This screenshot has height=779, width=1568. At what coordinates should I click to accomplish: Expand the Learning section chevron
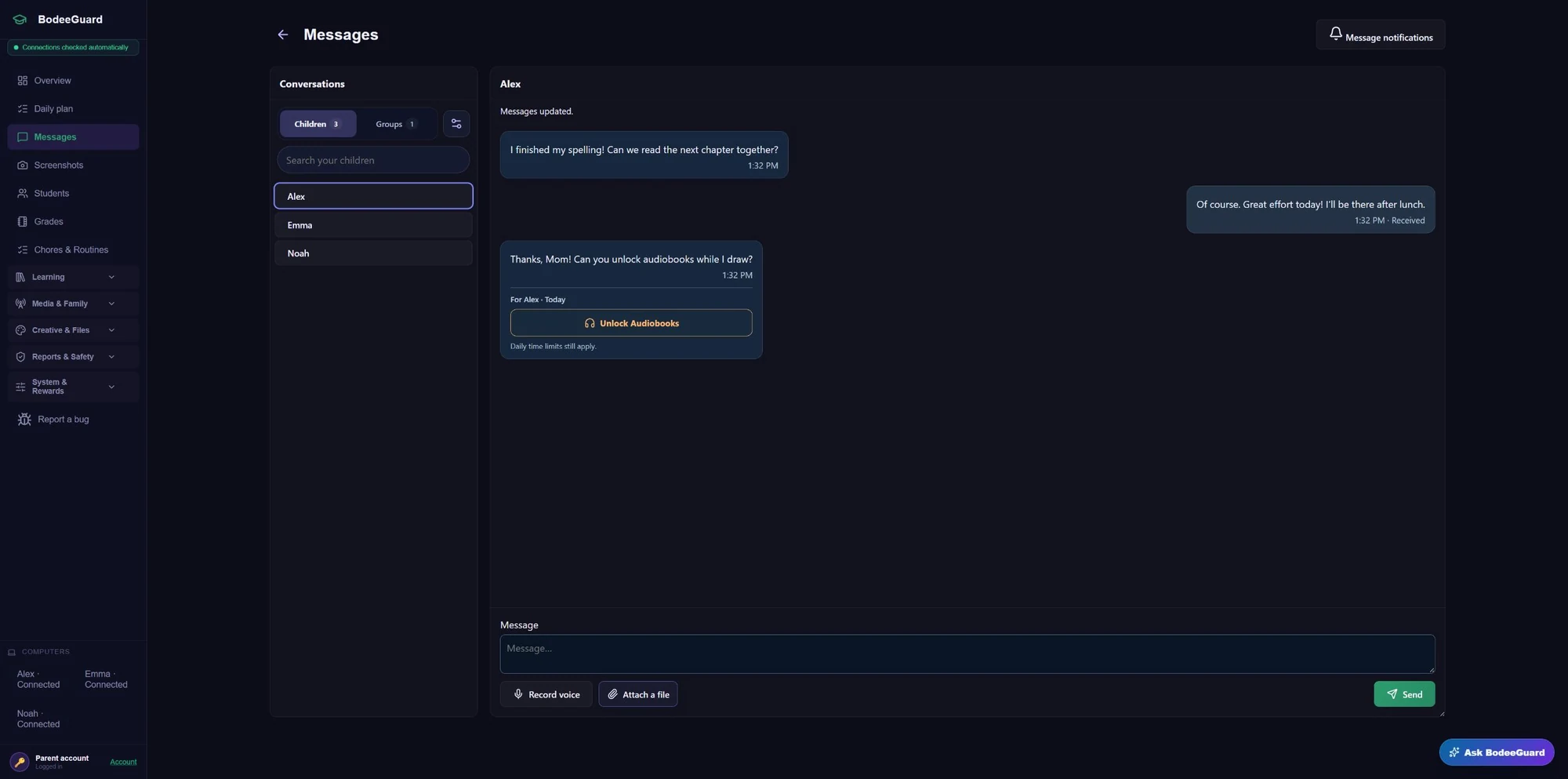click(x=111, y=277)
